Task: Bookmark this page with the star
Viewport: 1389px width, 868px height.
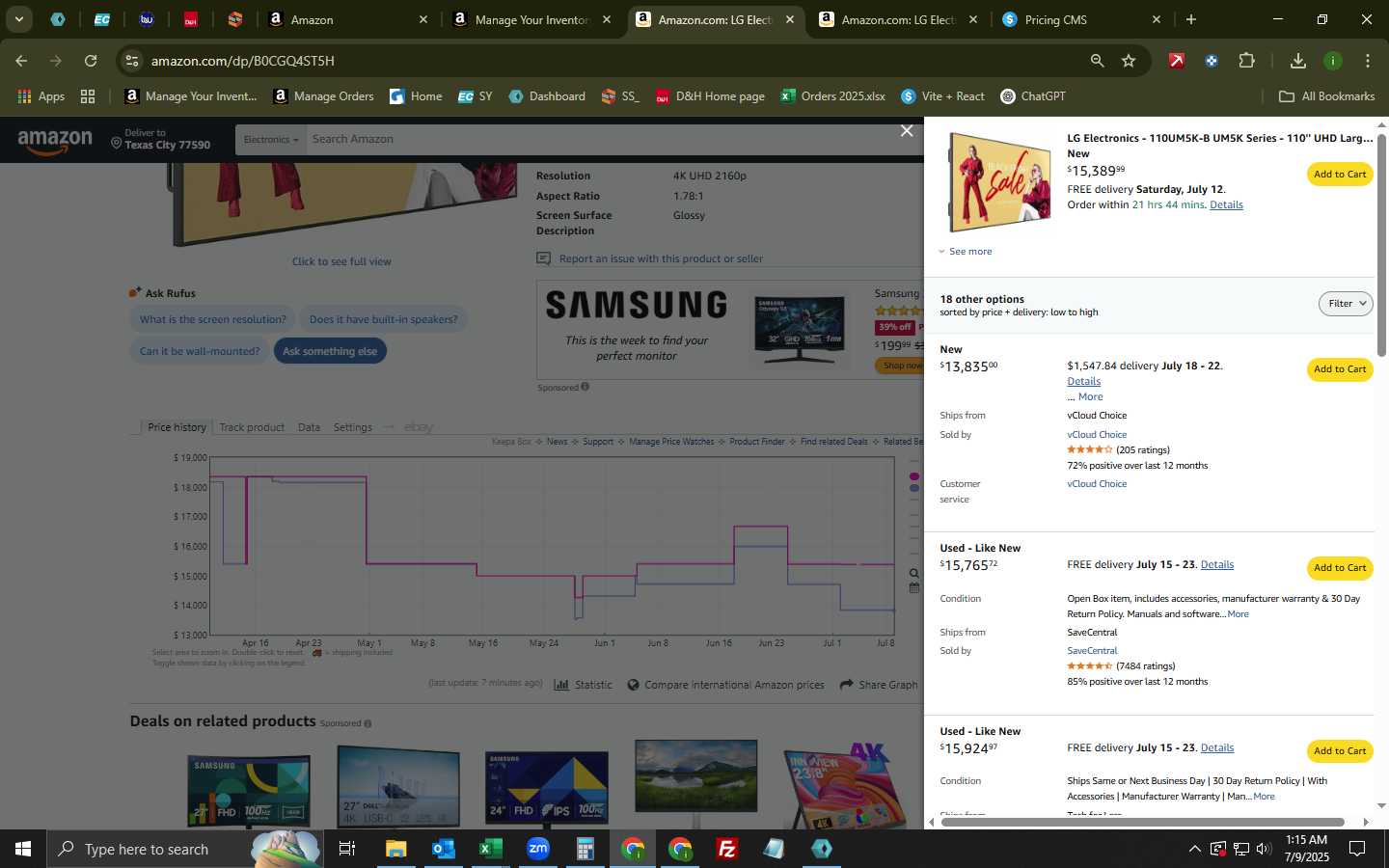Action: point(1129,61)
